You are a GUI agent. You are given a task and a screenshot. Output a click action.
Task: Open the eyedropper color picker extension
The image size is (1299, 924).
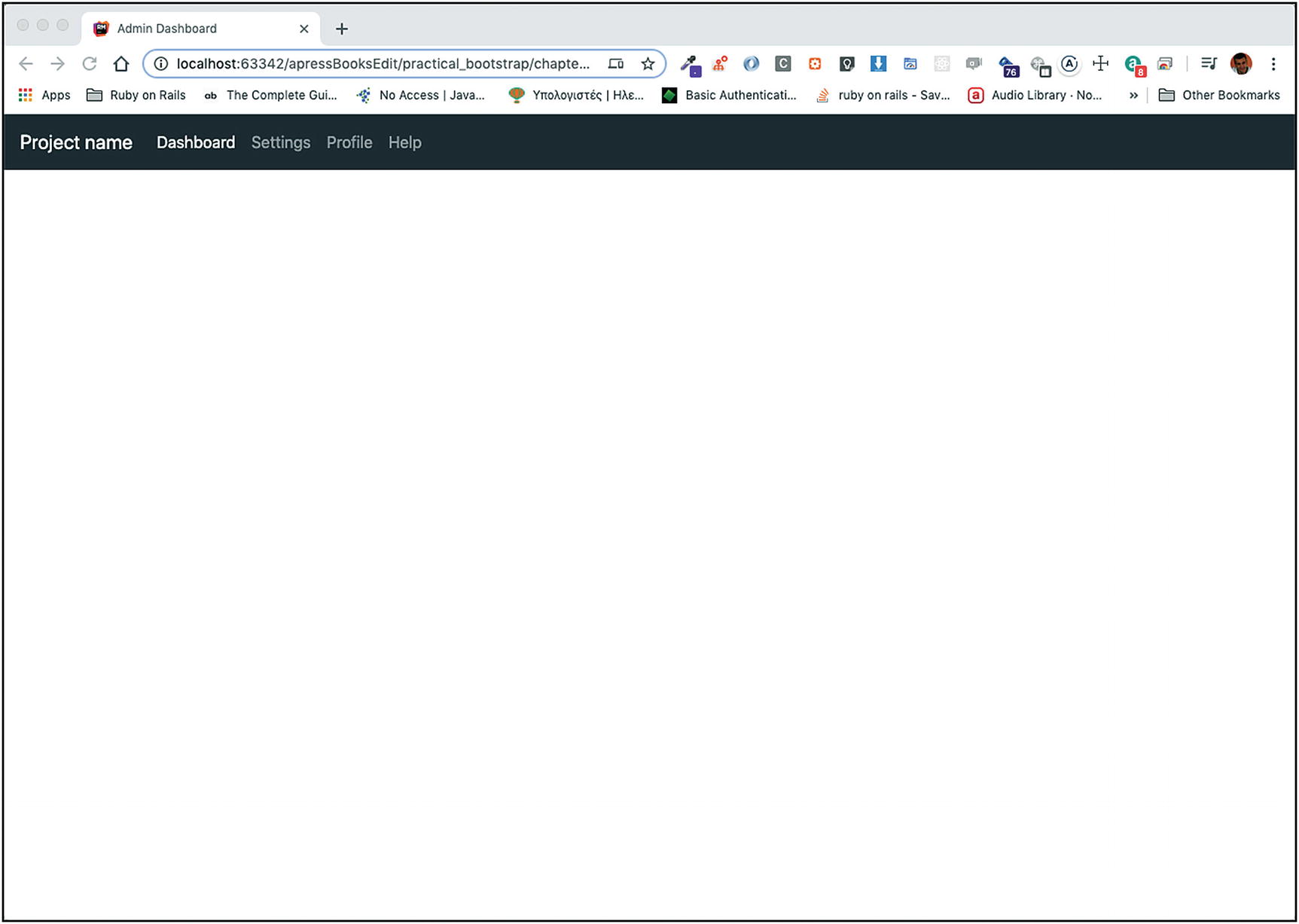click(x=690, y=65)
